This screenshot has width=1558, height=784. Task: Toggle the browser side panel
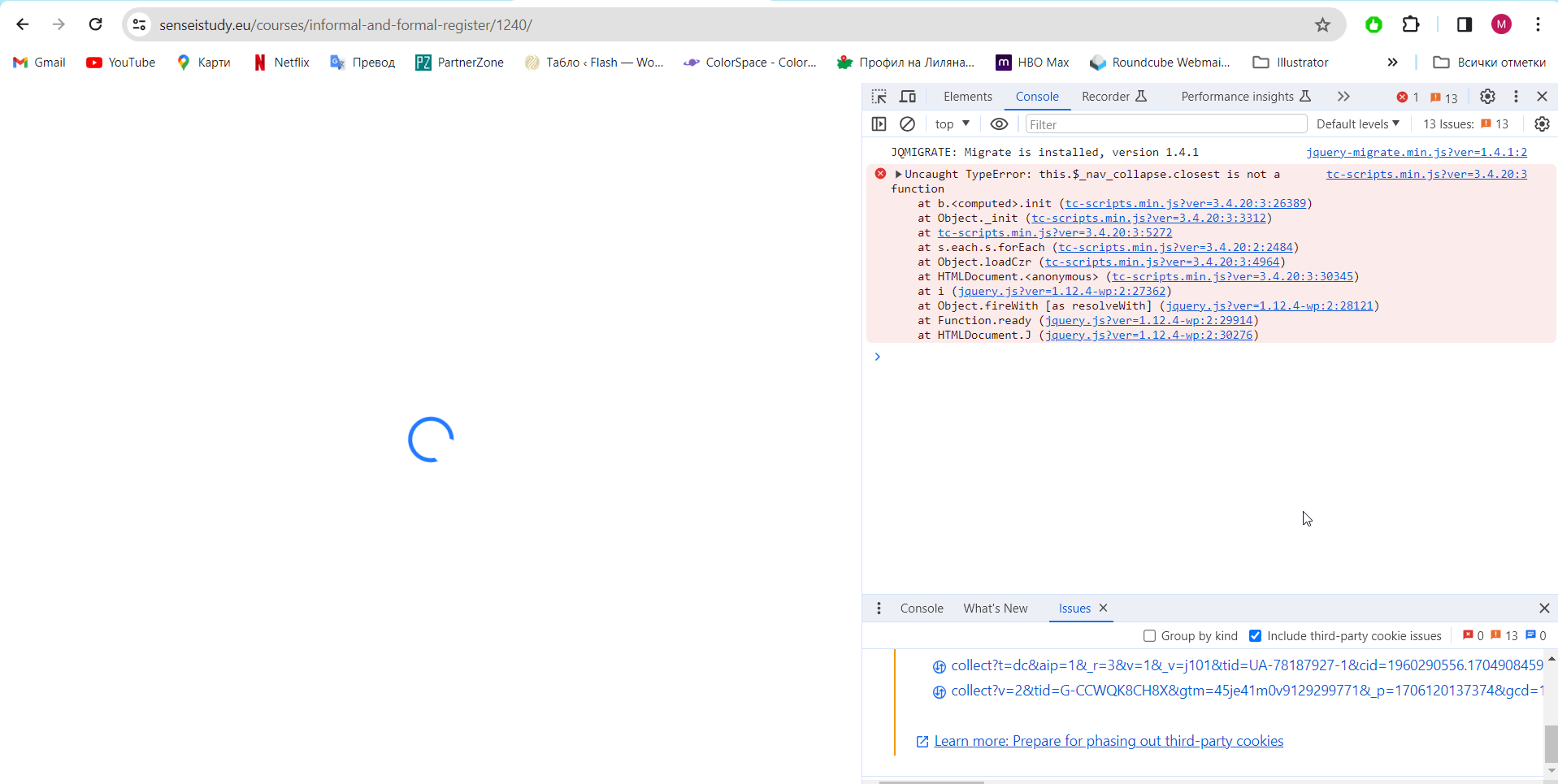tap(1465, 24)
